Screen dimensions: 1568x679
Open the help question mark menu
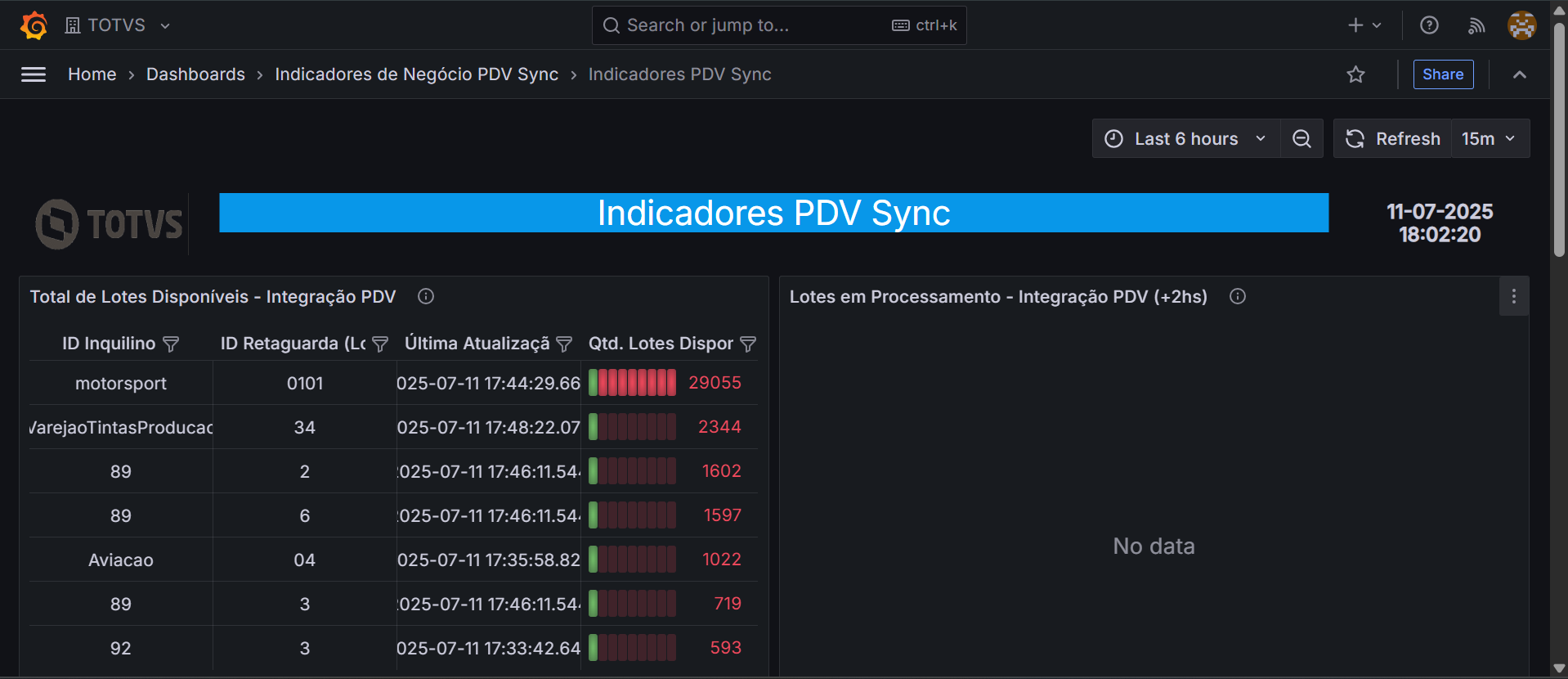[x=1429, y=25]
